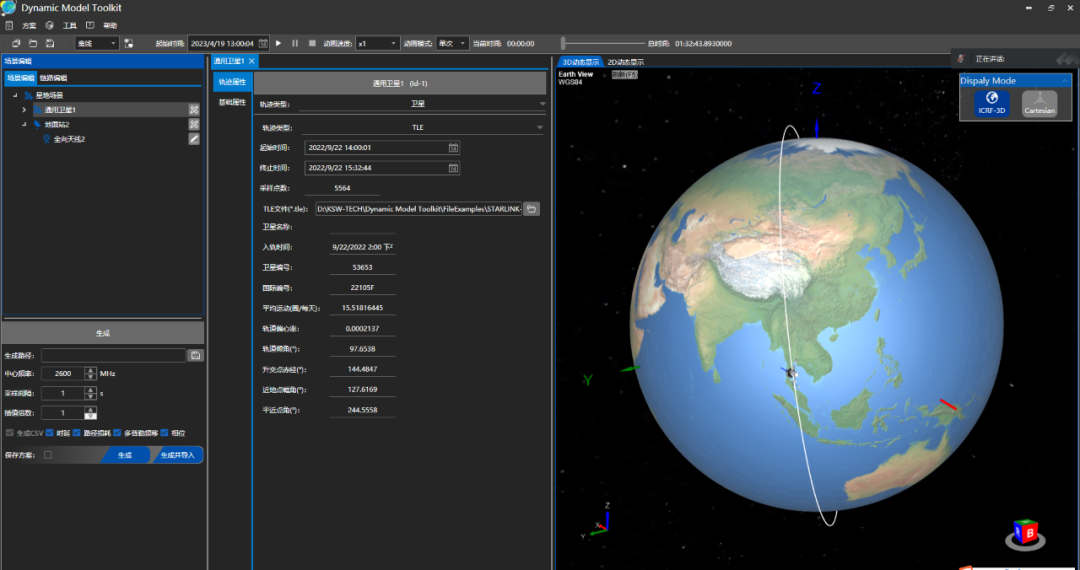This screenshot has height=570, width=1080.
Task: Open the 帮助 menu
Action: pos(110,25)
